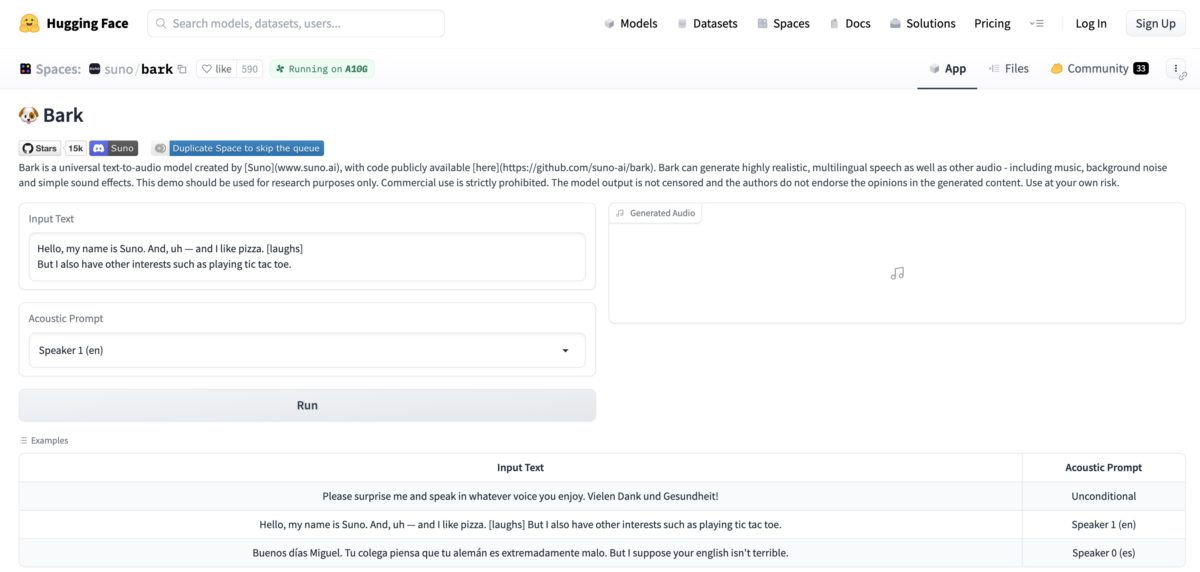
Task: Expand the more navigation items menu
Action: pos(1036,23)
